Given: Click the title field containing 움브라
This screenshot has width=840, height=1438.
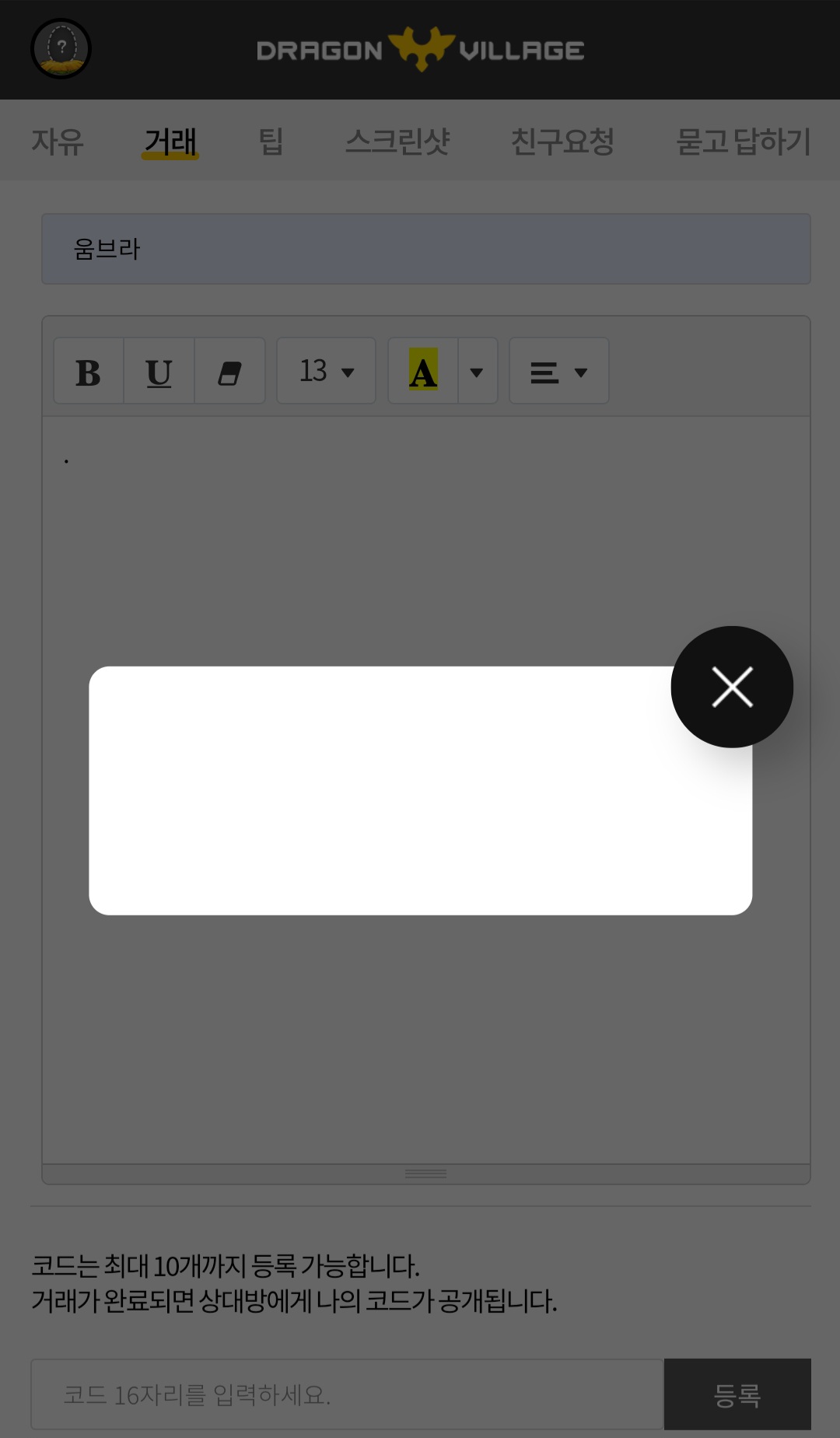Looking at the screenshot, I should pyautogui.click(x=426, y=249).
